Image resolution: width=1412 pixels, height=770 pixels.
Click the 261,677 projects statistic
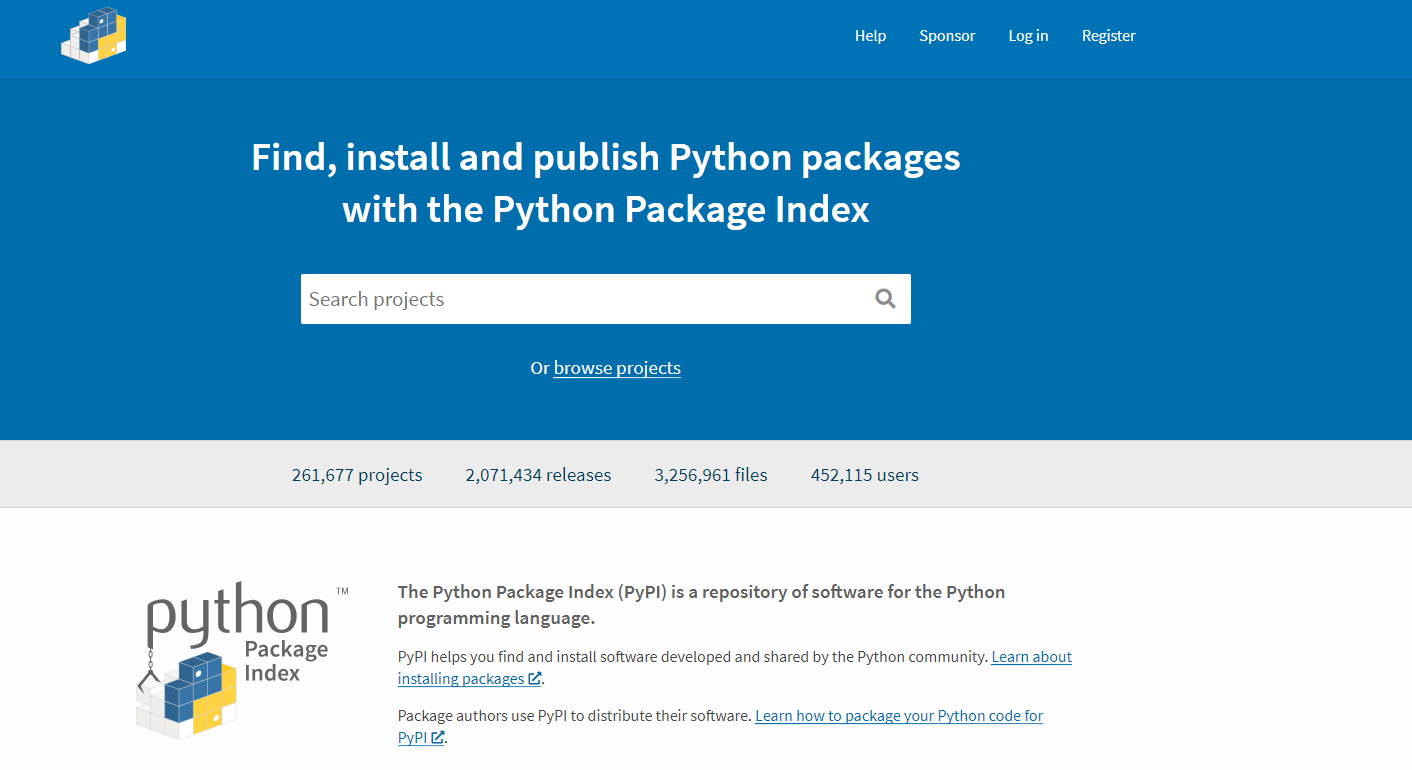click(357, 474)
